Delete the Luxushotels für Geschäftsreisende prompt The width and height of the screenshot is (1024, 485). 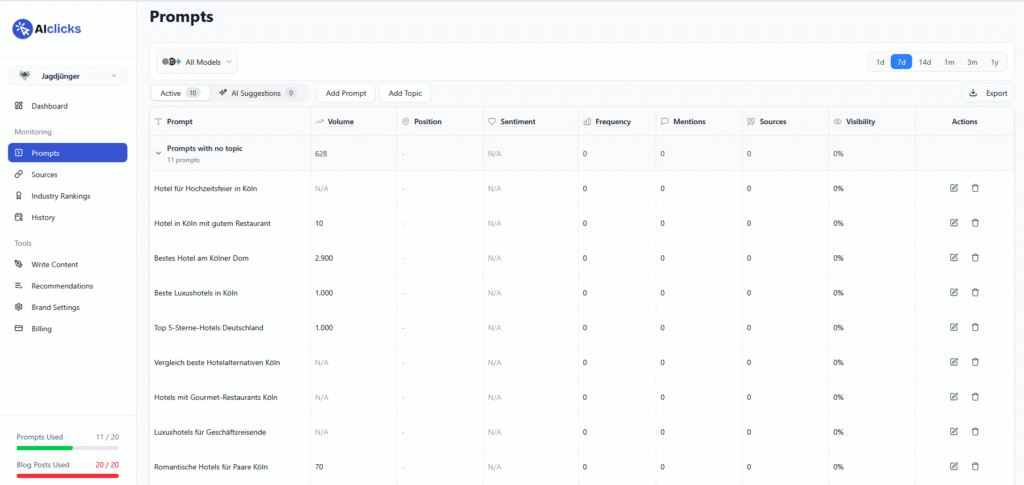coord(975,432)
